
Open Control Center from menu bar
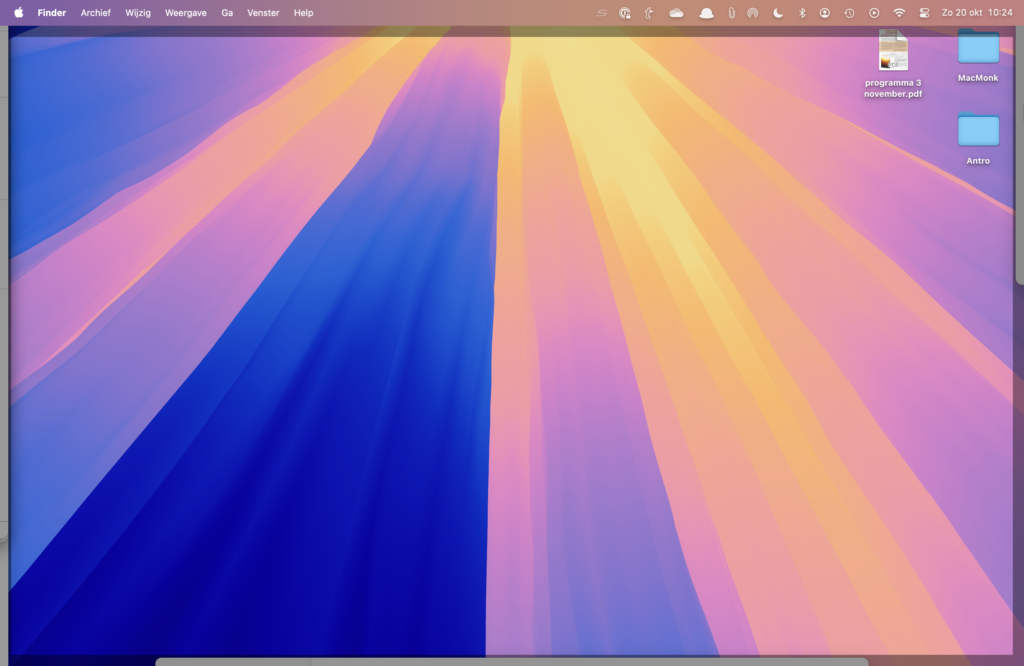pyautogui.click(x=924, y=13)
